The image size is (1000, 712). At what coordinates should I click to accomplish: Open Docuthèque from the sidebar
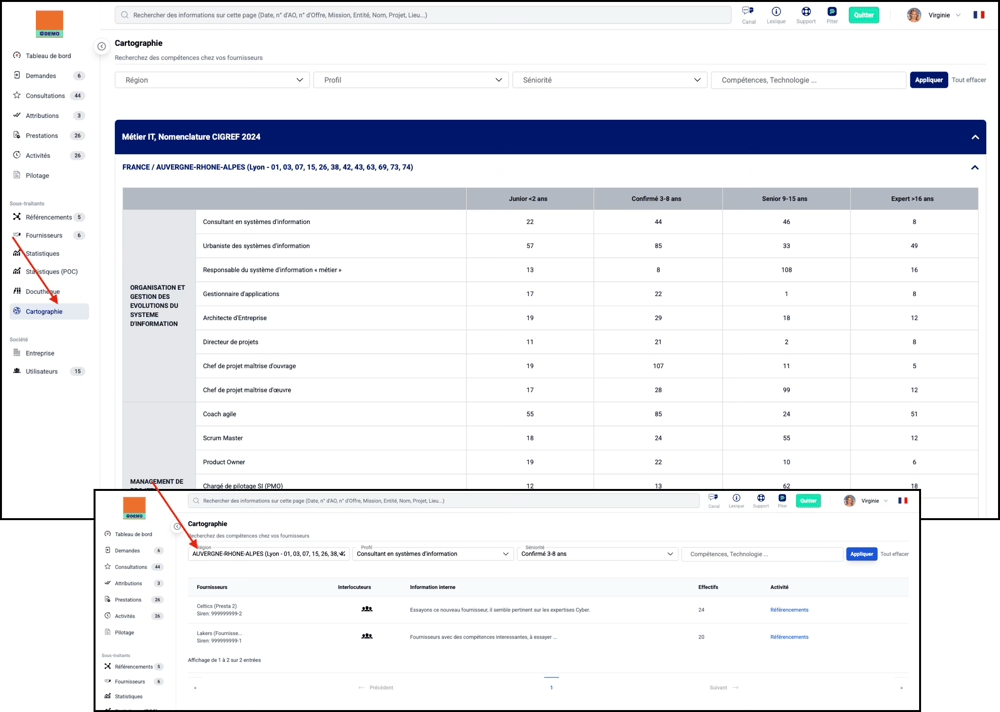(x=42, y=292)
